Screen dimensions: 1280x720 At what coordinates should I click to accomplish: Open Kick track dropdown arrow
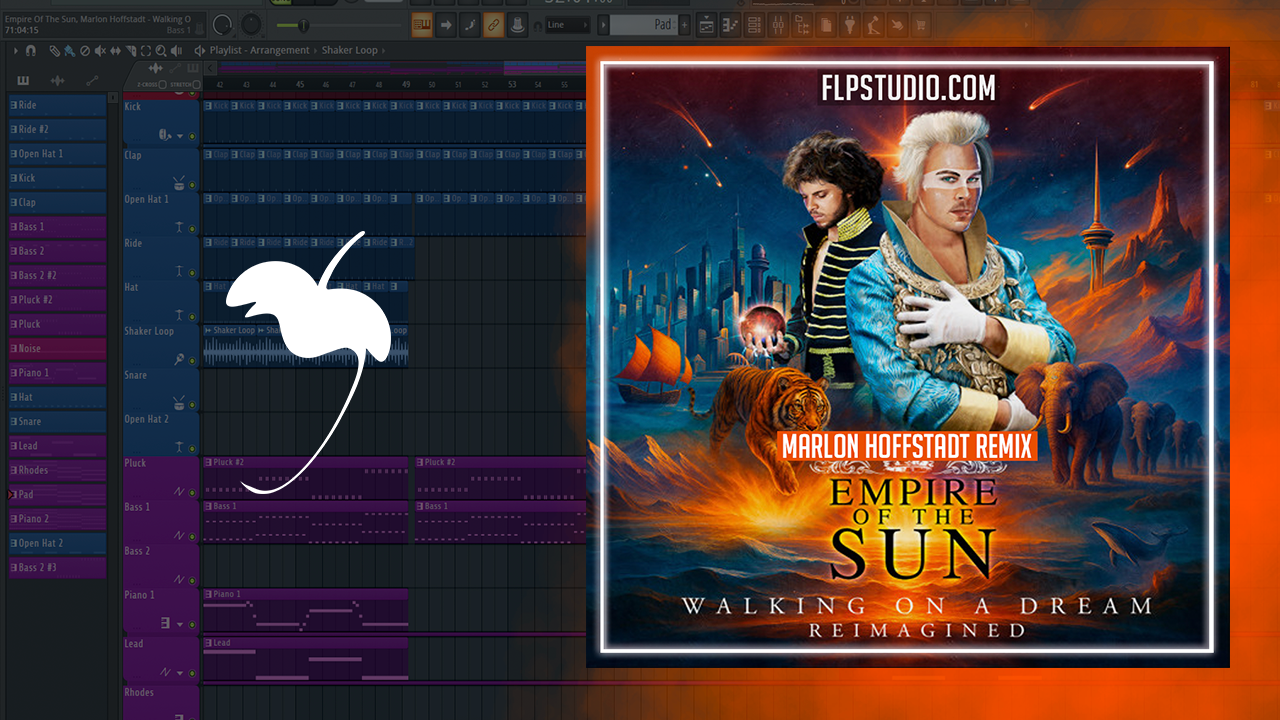(179, 136)
